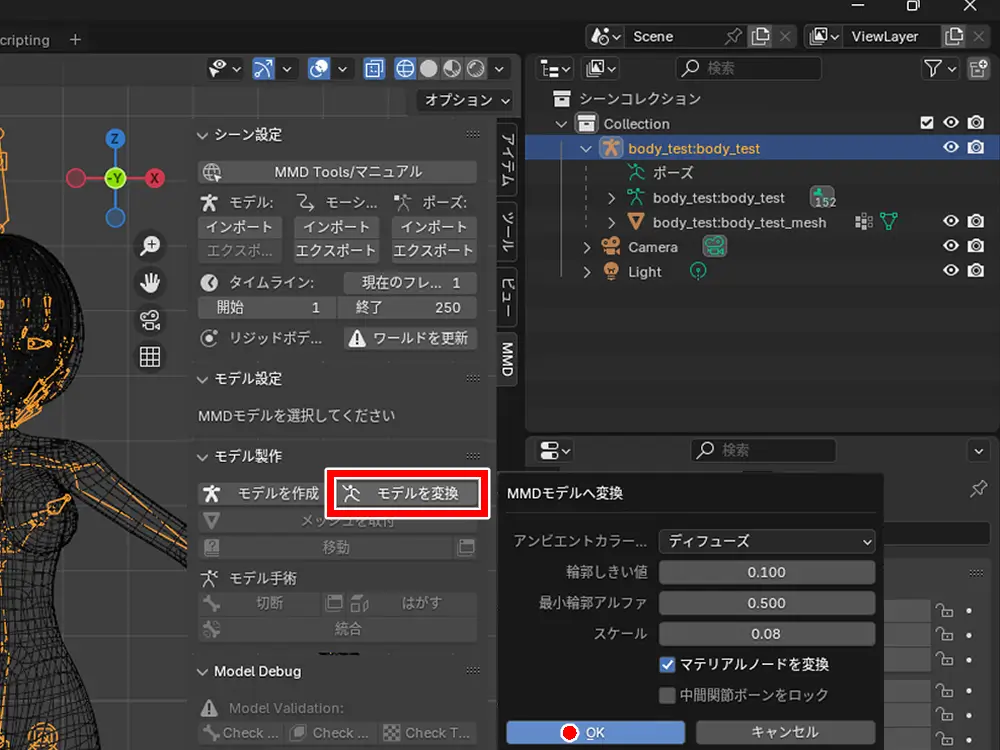Switch to the MMD sidebar tab
The height and width of the screenshot is (750, 1000).
[508, 358]
